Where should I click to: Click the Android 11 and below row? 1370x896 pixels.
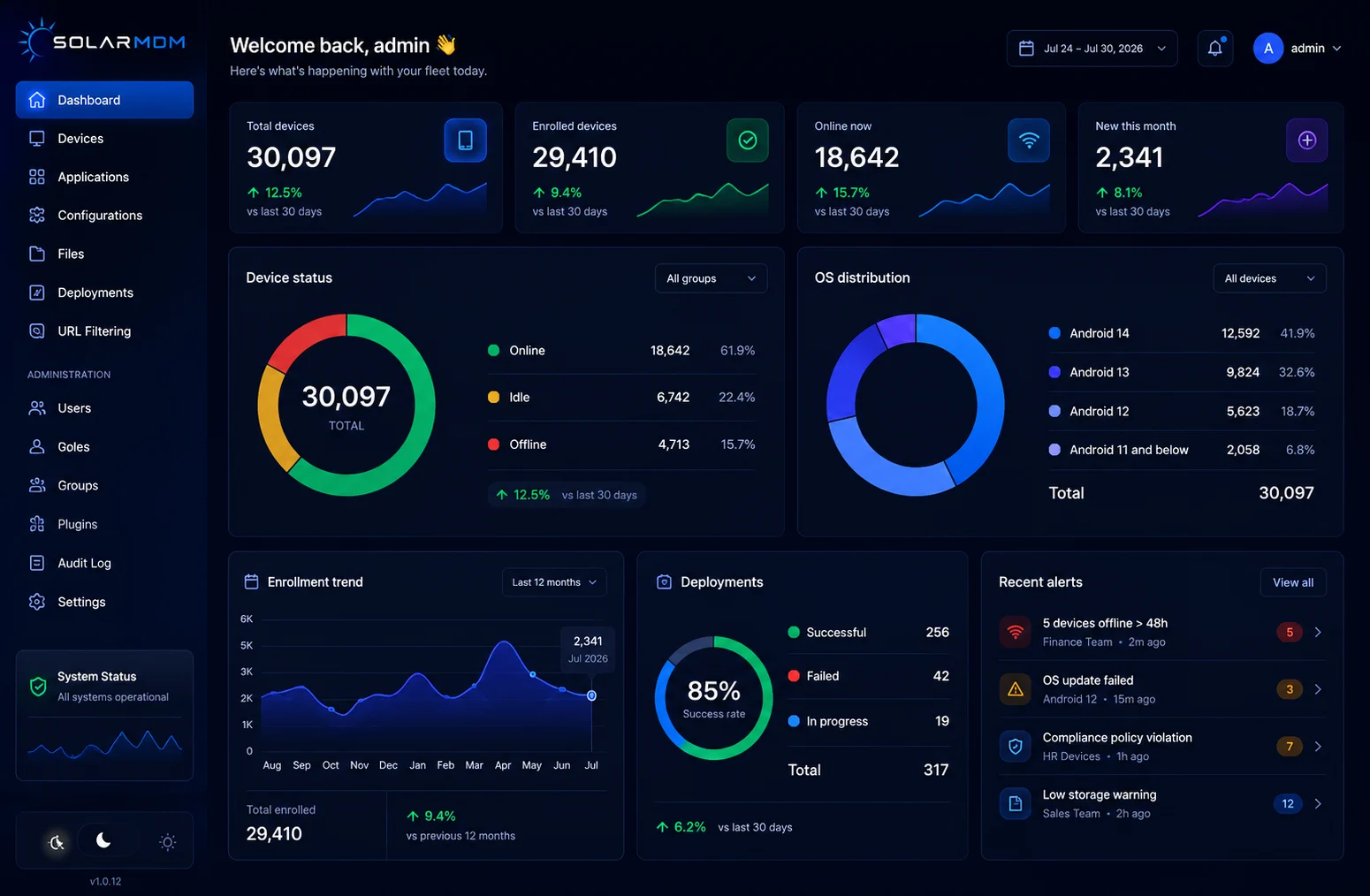tap(1182, 450)
